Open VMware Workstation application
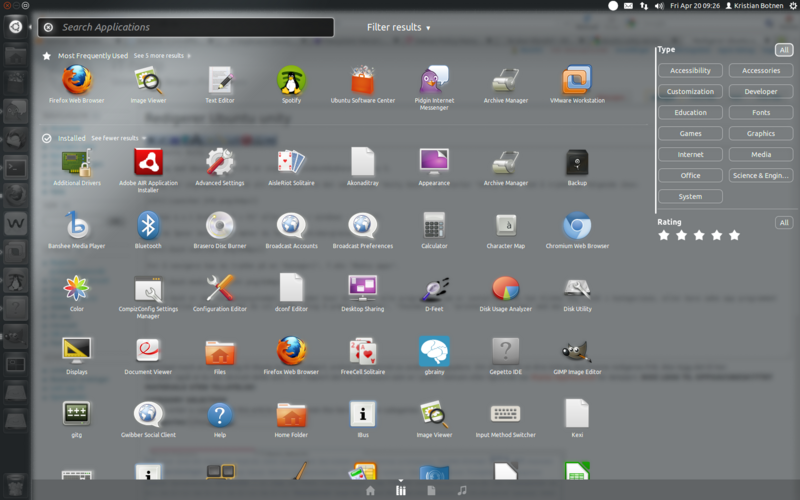 pyautogui.click(x=577, y=81)
